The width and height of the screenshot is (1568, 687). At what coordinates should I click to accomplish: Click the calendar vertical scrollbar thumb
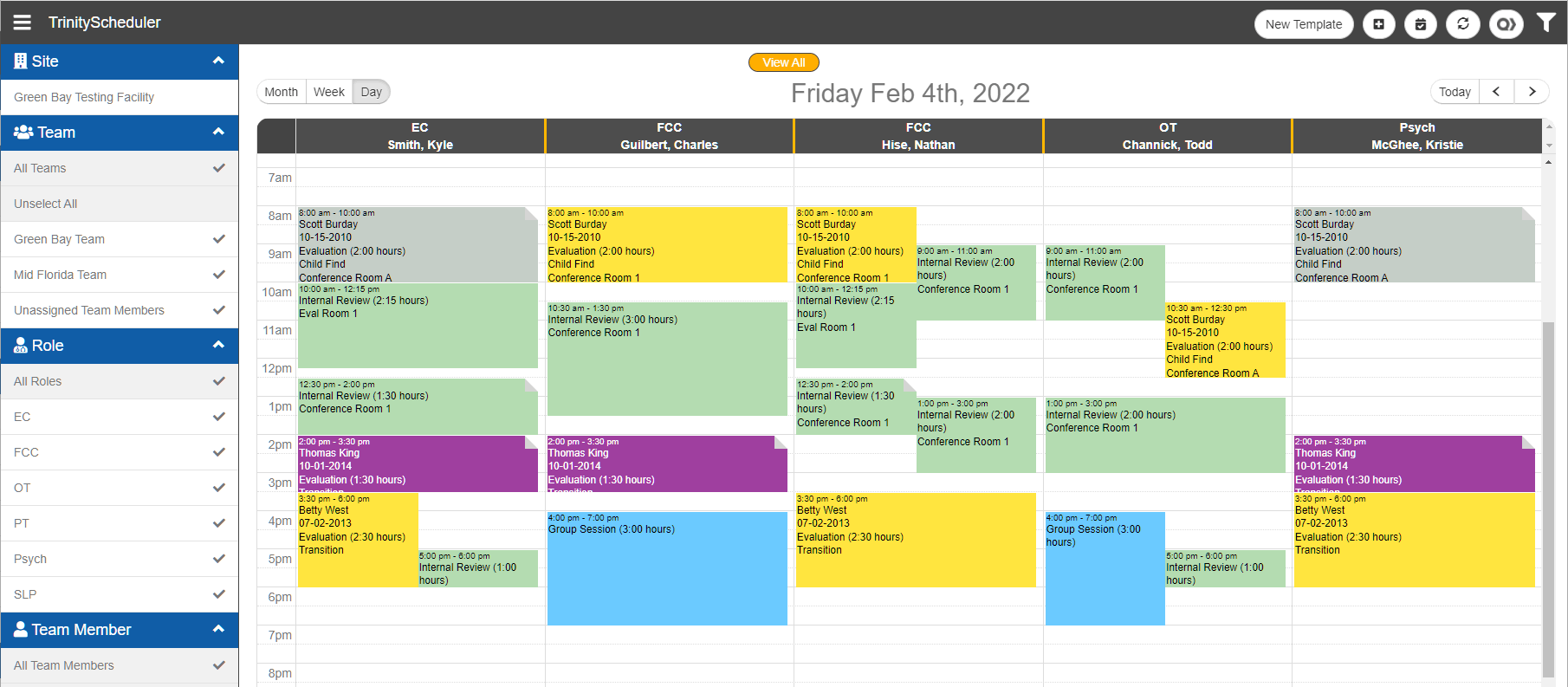[x=1548, y=498]
